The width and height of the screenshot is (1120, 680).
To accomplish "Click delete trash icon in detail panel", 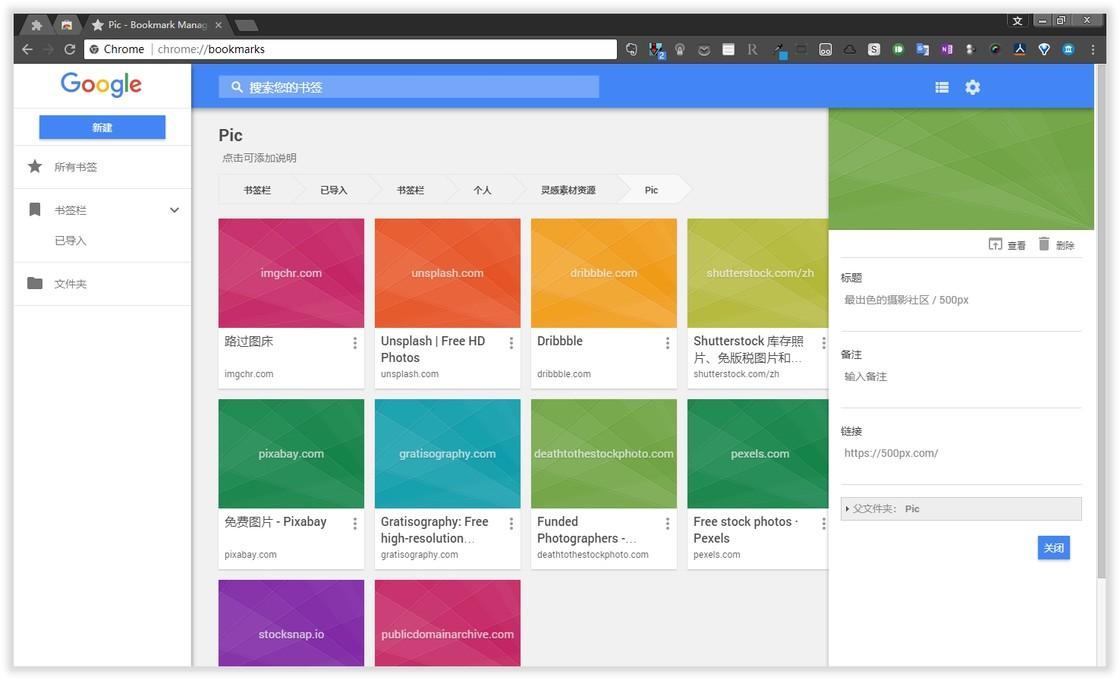I will [1044, 244].
